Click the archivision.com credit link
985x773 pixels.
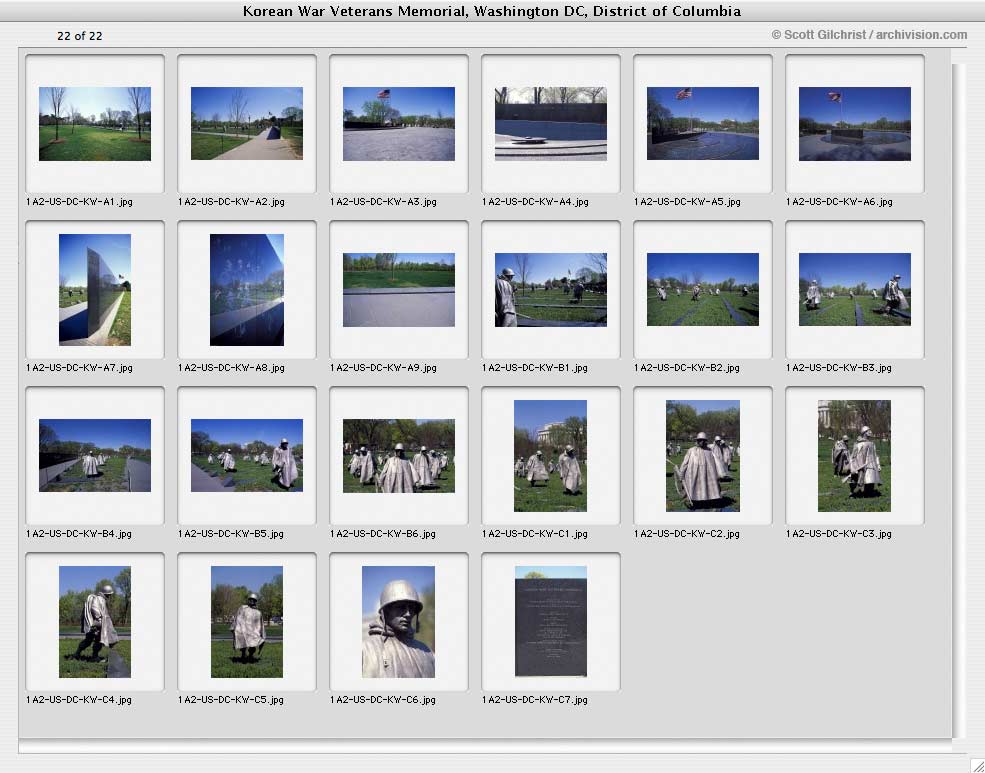pos(922,35)
